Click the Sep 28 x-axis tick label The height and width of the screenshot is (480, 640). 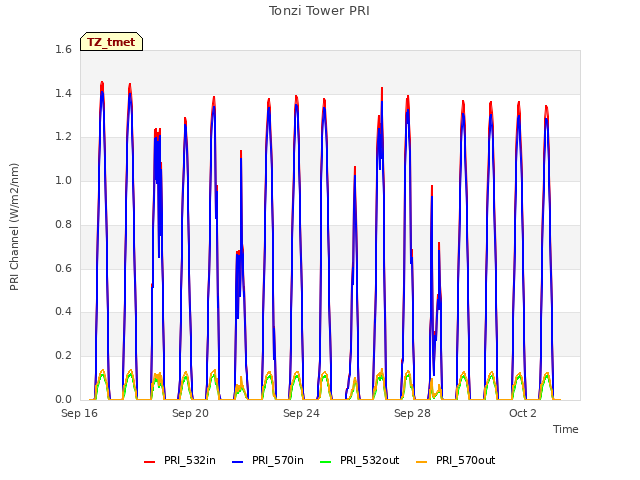pos(412,413)
